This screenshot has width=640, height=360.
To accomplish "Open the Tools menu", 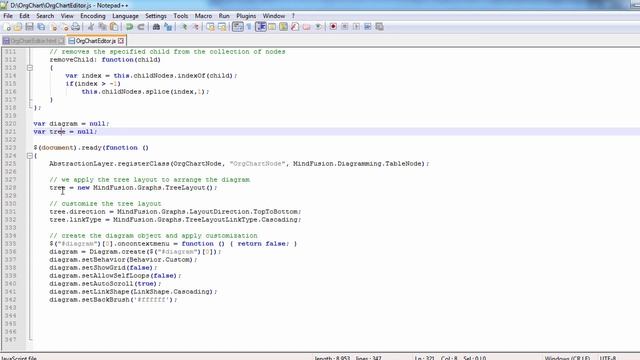I will coord(180,16).
